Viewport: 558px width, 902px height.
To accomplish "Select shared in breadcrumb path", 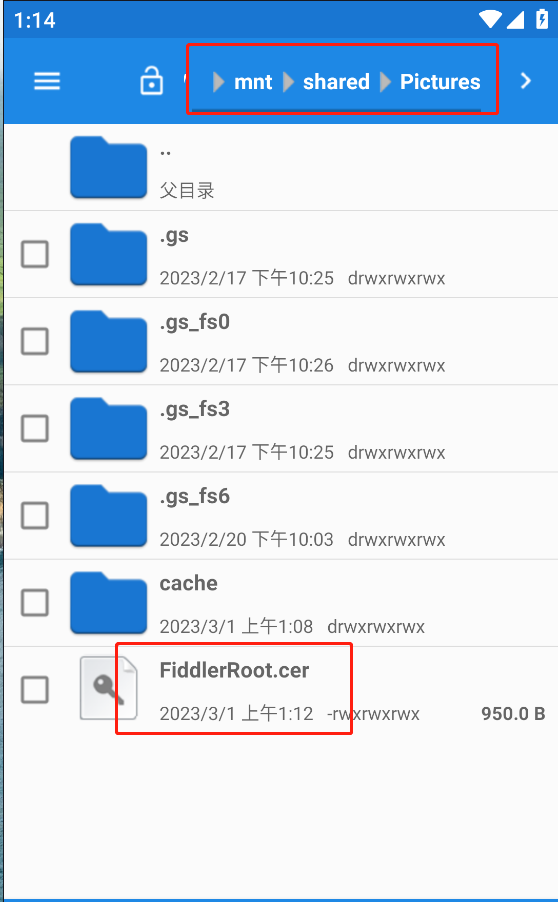I will pyautogui.click(x=337, y=82).
